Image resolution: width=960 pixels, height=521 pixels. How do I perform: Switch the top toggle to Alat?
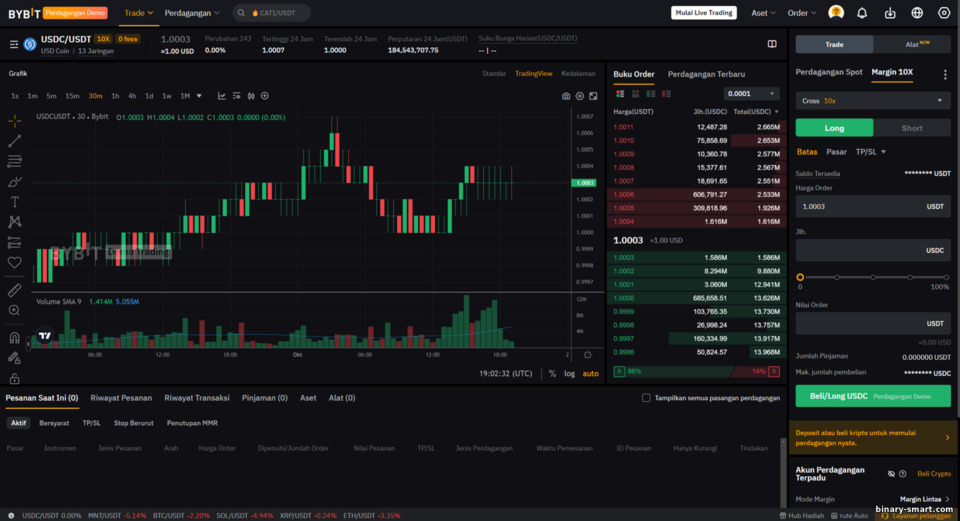(x=912, y=44)
